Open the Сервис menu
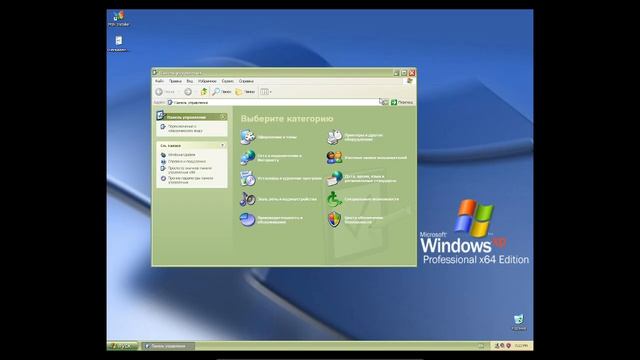The height and width of the screenshot is (360, 640). tap(228, 81)
